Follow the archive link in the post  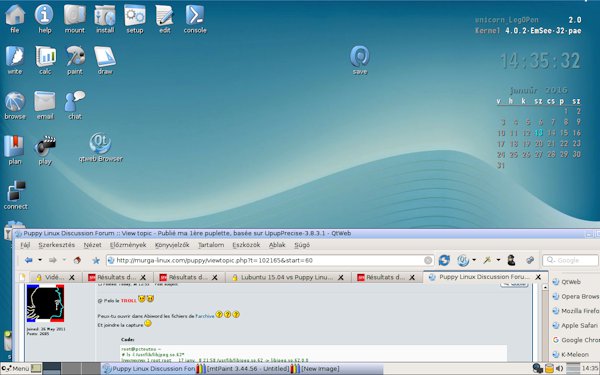[x=205, y=316]
